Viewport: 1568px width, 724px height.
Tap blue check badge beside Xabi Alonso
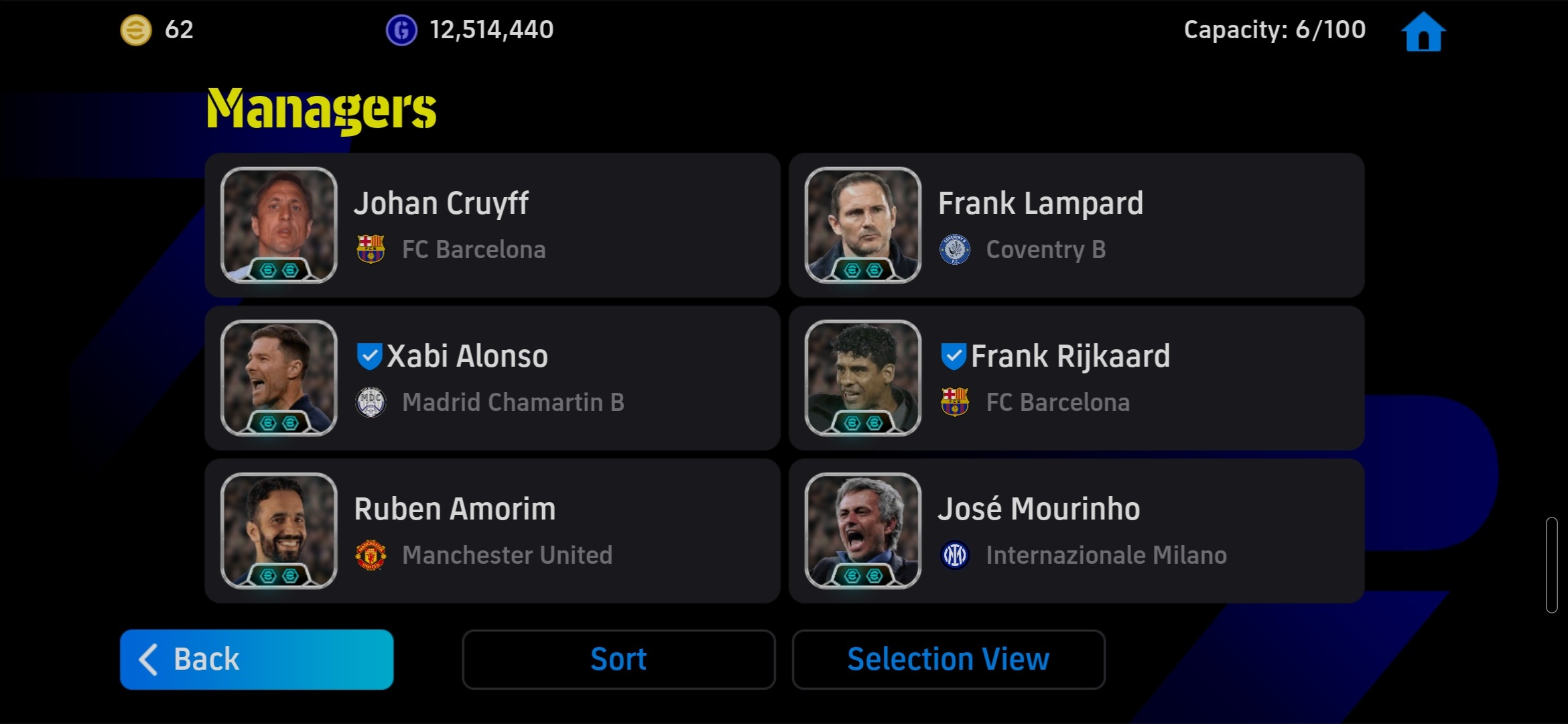click(369, 356)
